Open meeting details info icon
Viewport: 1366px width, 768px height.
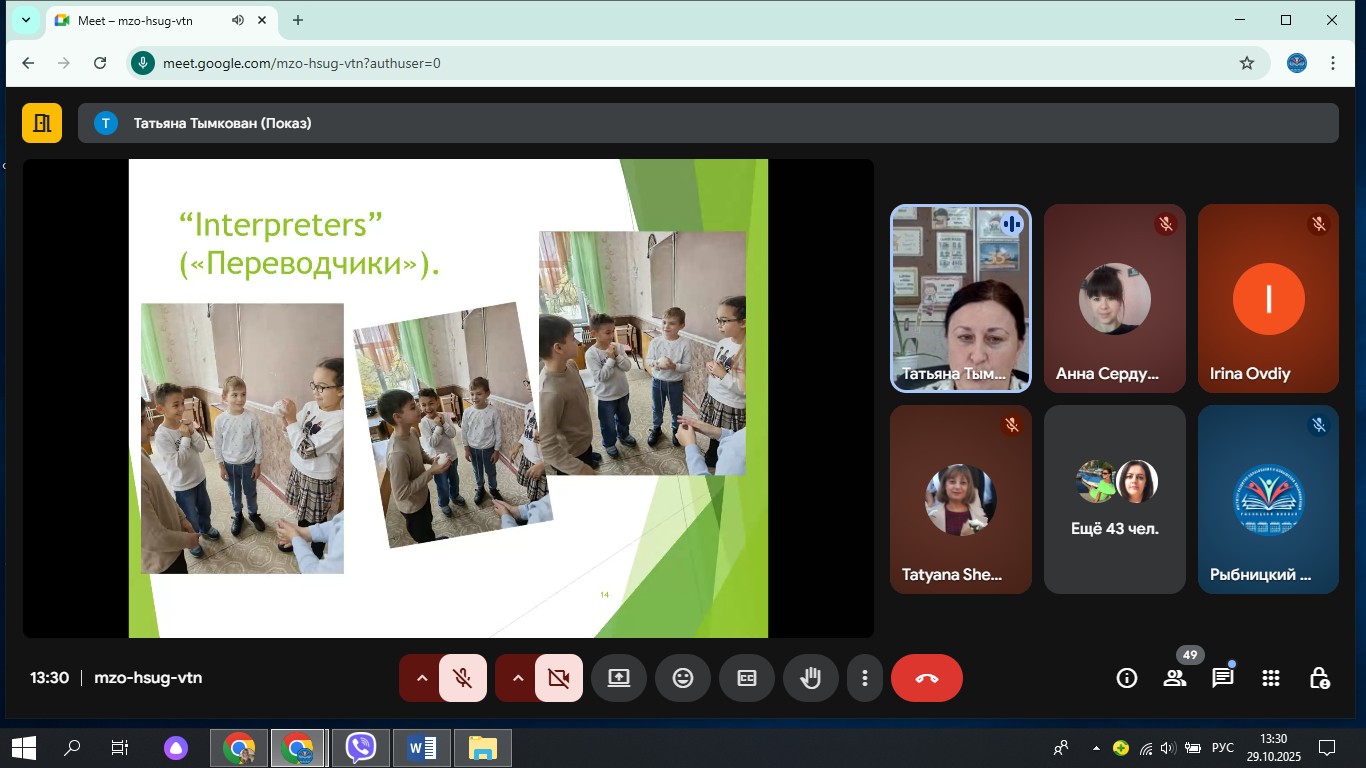(x=1127, y=678)
